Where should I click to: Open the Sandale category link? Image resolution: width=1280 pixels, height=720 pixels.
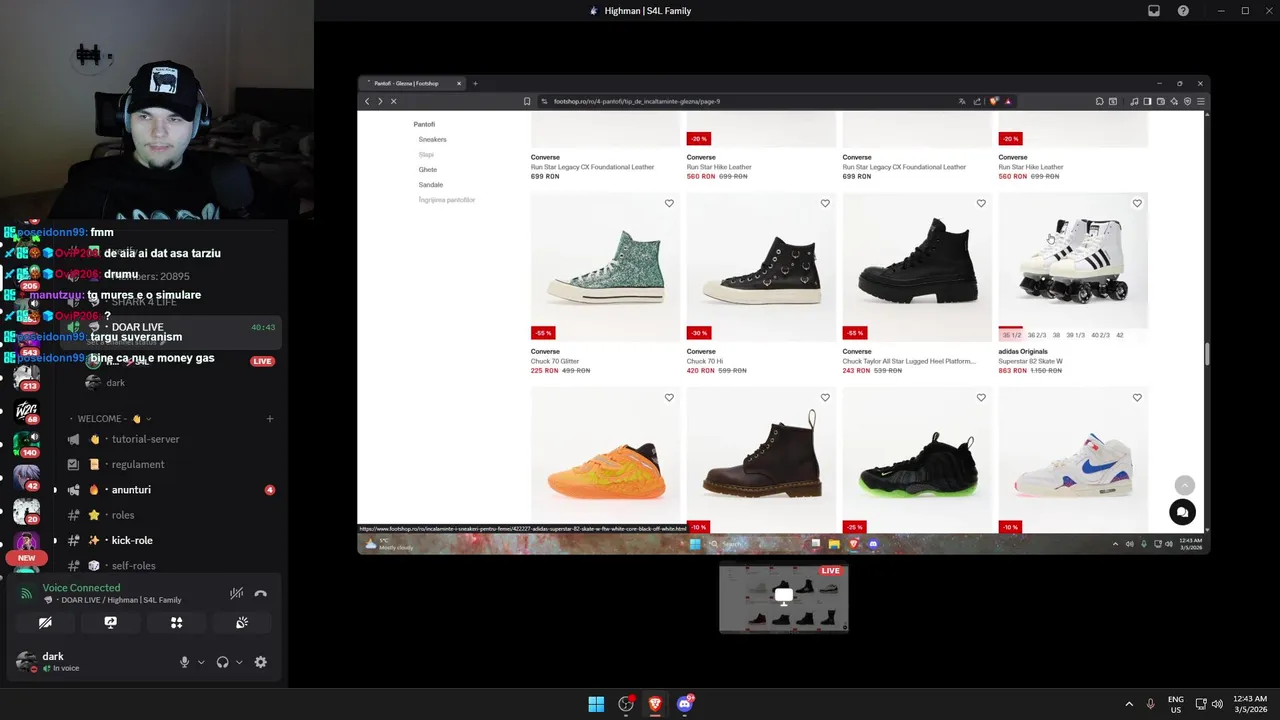click(x=431, y=185)
